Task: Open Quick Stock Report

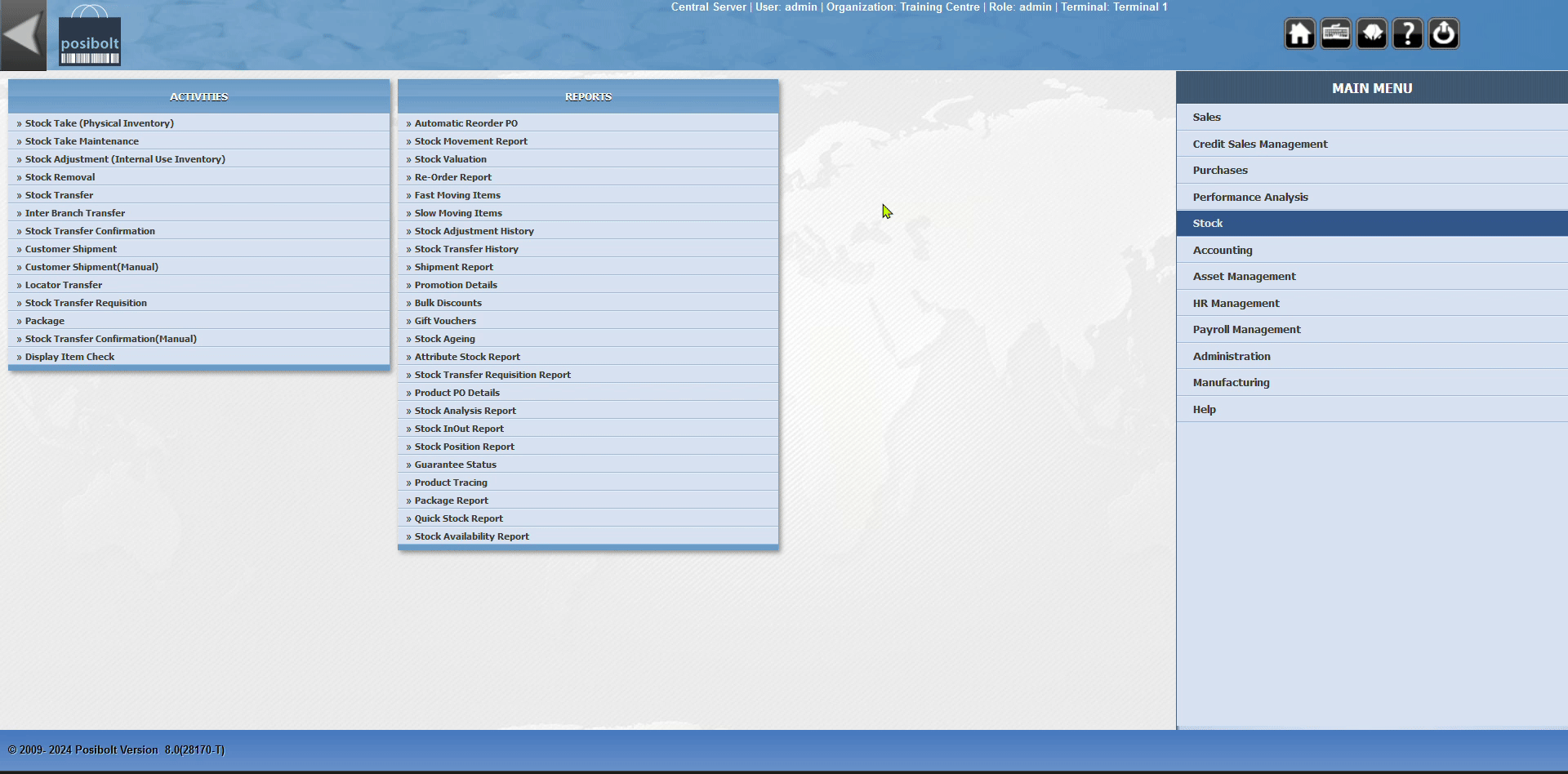Action: point(588,518)
